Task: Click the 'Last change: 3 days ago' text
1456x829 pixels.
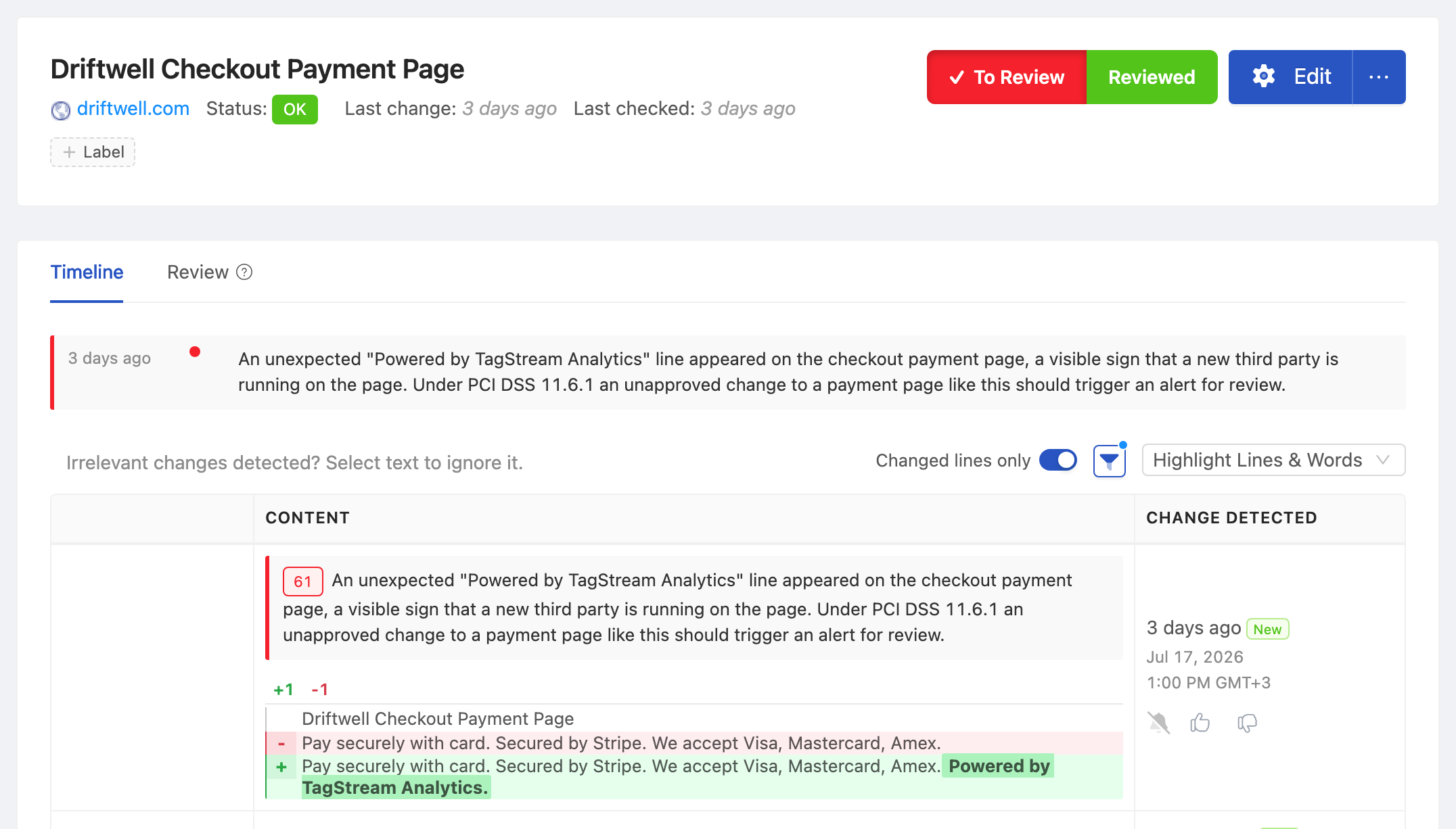Action: tap(451, 109)
